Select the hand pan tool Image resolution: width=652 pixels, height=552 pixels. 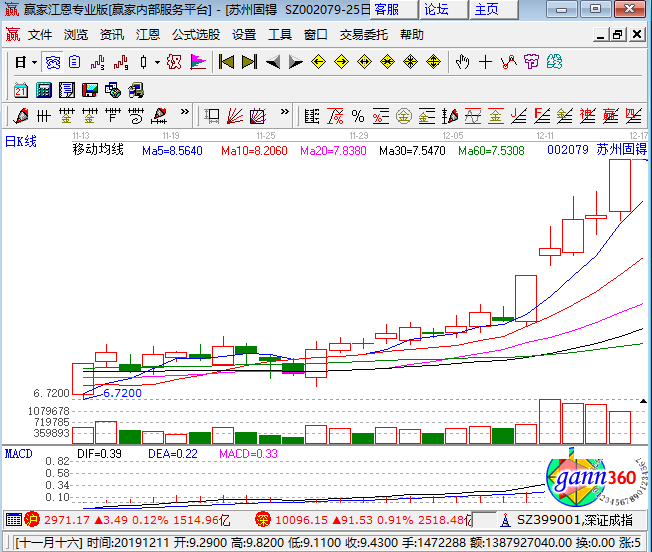click(x=462, y=62)
